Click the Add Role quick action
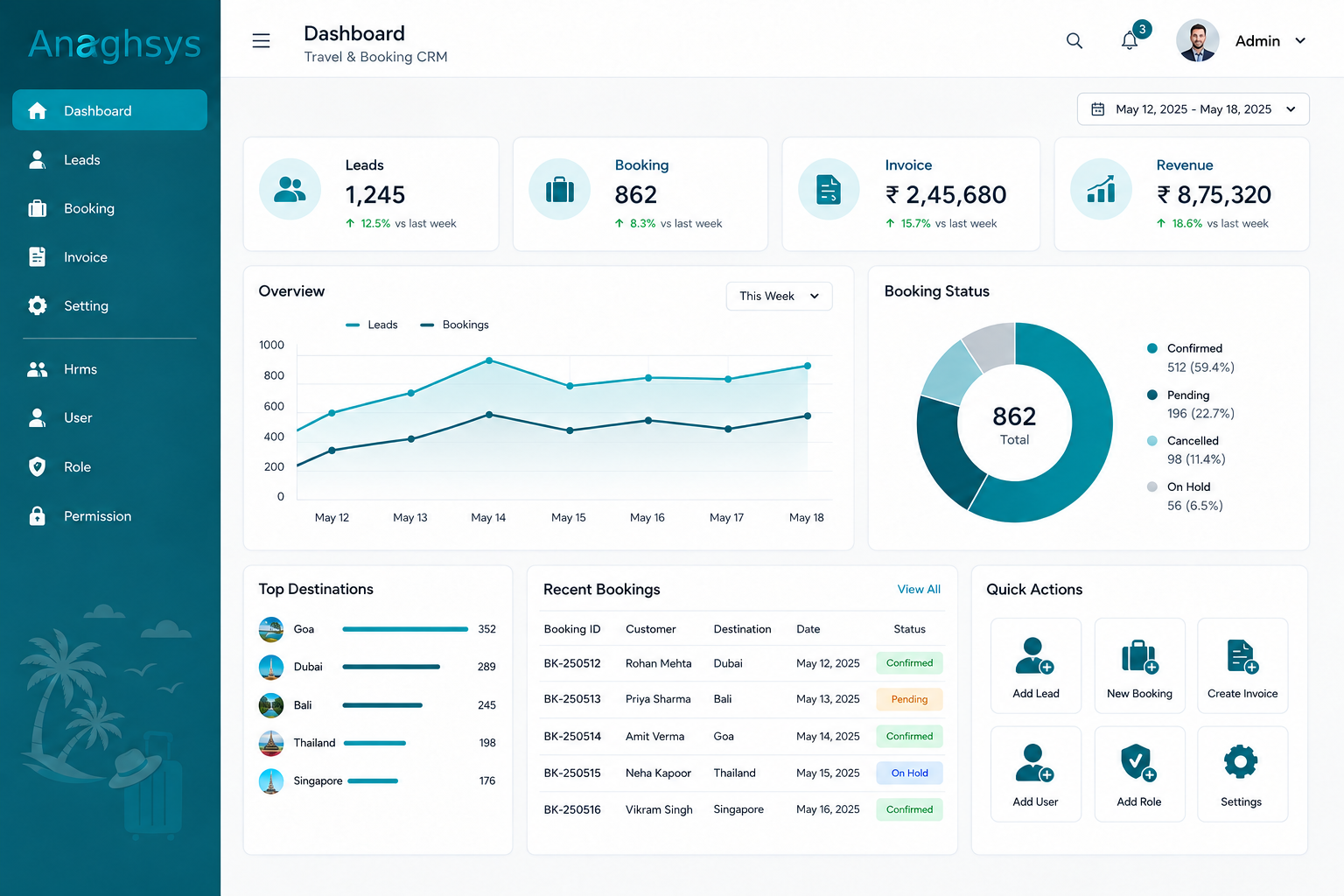 1139,774
